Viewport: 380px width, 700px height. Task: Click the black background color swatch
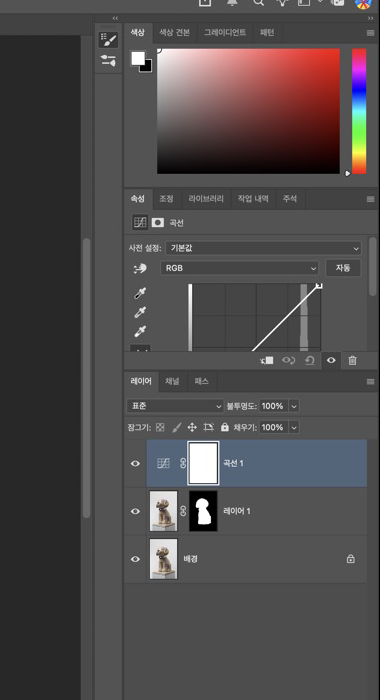tap(148, 68)
